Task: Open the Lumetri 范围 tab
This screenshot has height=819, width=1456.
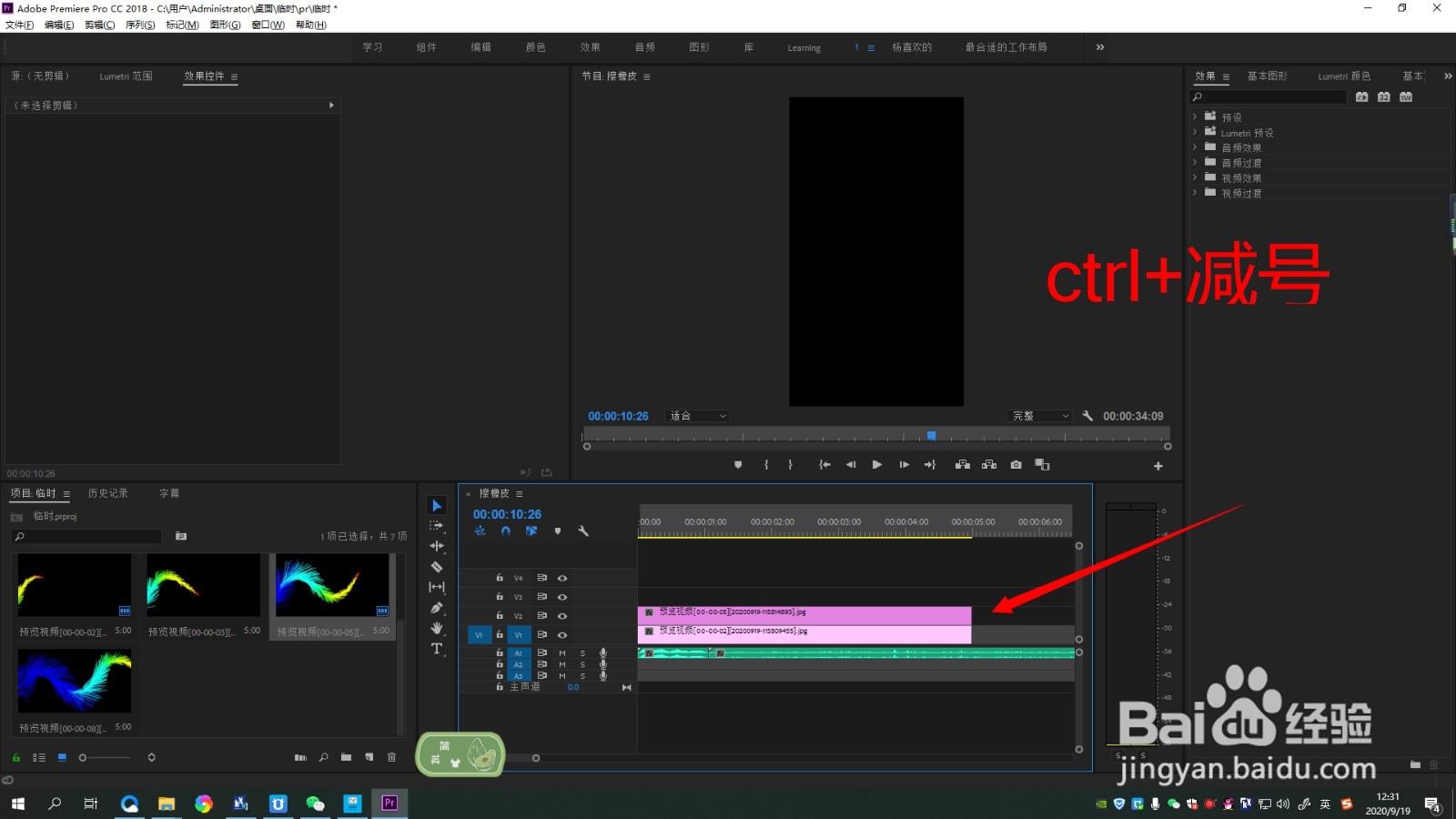Action: pyautogui.click(x=126, y=76)
